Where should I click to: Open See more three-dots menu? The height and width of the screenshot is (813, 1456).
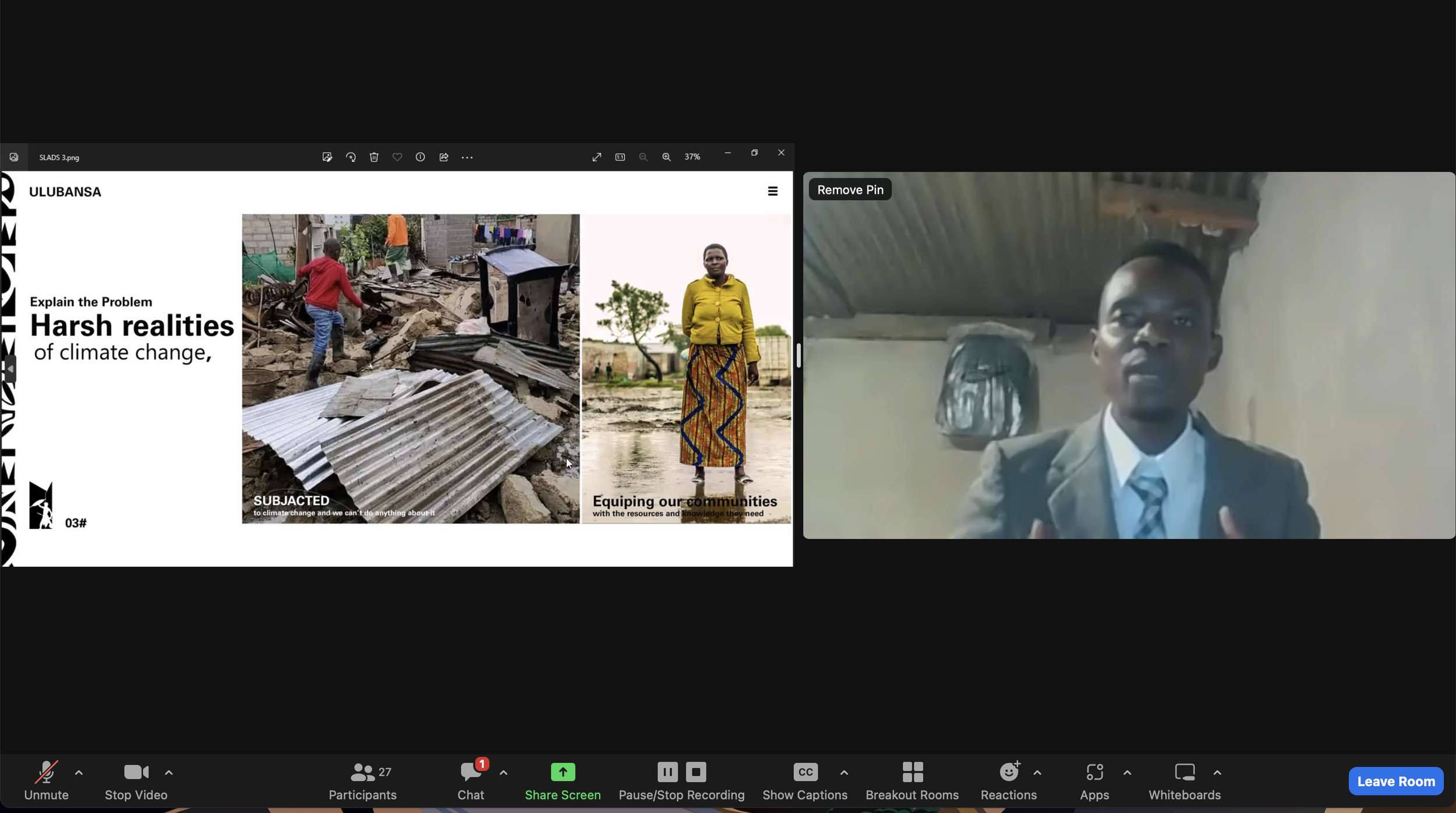[x=467, y=157]
